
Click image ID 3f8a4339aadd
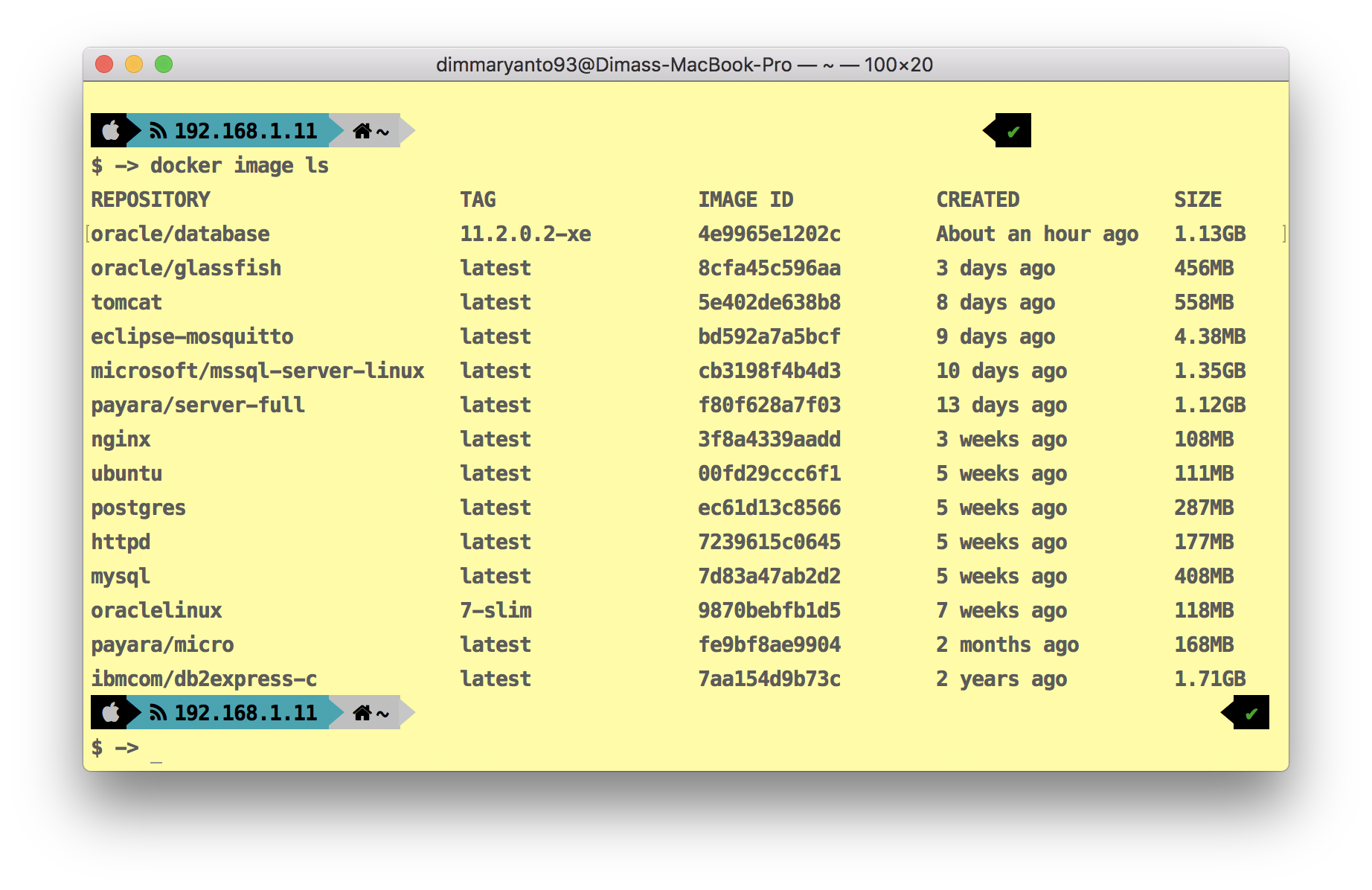(x=769, y=439)
